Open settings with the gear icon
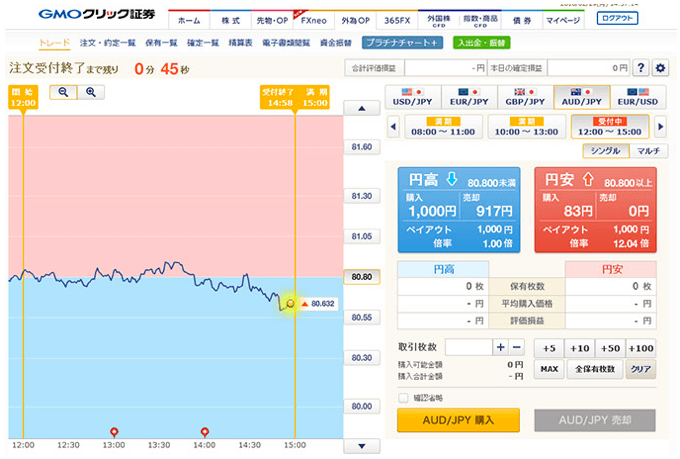The height and width of the screenshot is (459, 680). 660,68
